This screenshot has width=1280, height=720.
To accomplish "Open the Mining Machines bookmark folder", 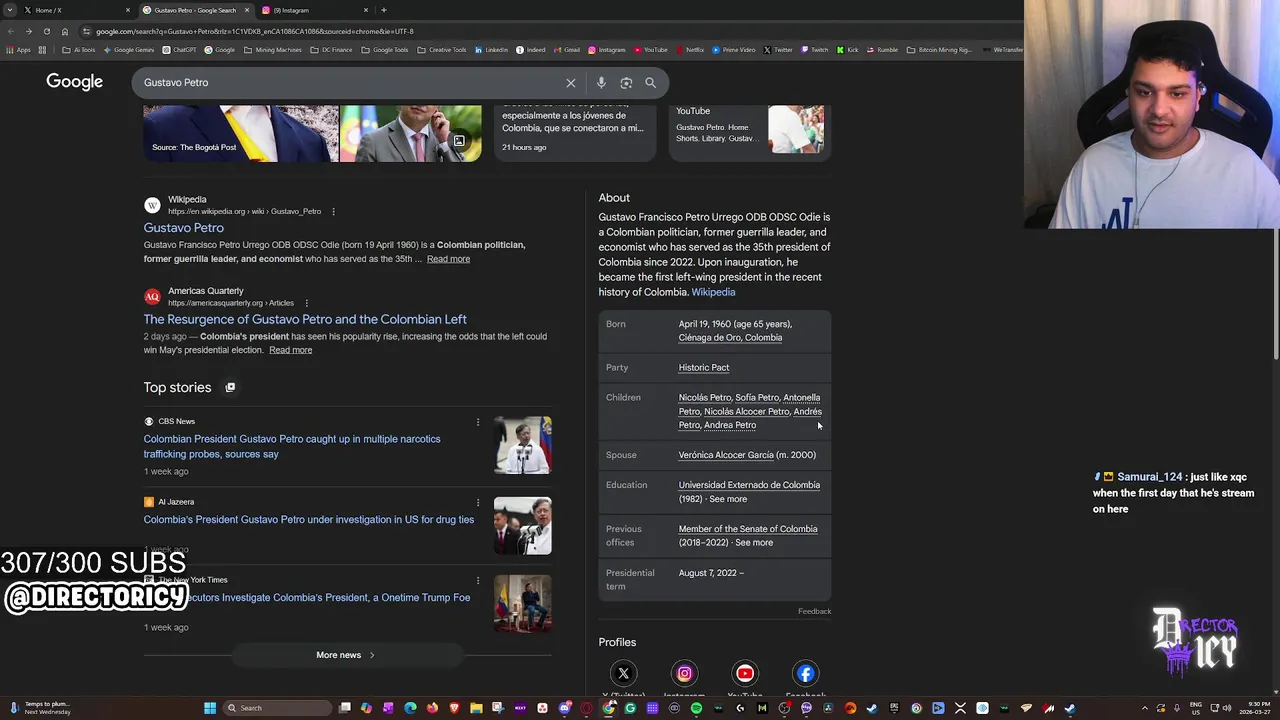I will [273, 50].
